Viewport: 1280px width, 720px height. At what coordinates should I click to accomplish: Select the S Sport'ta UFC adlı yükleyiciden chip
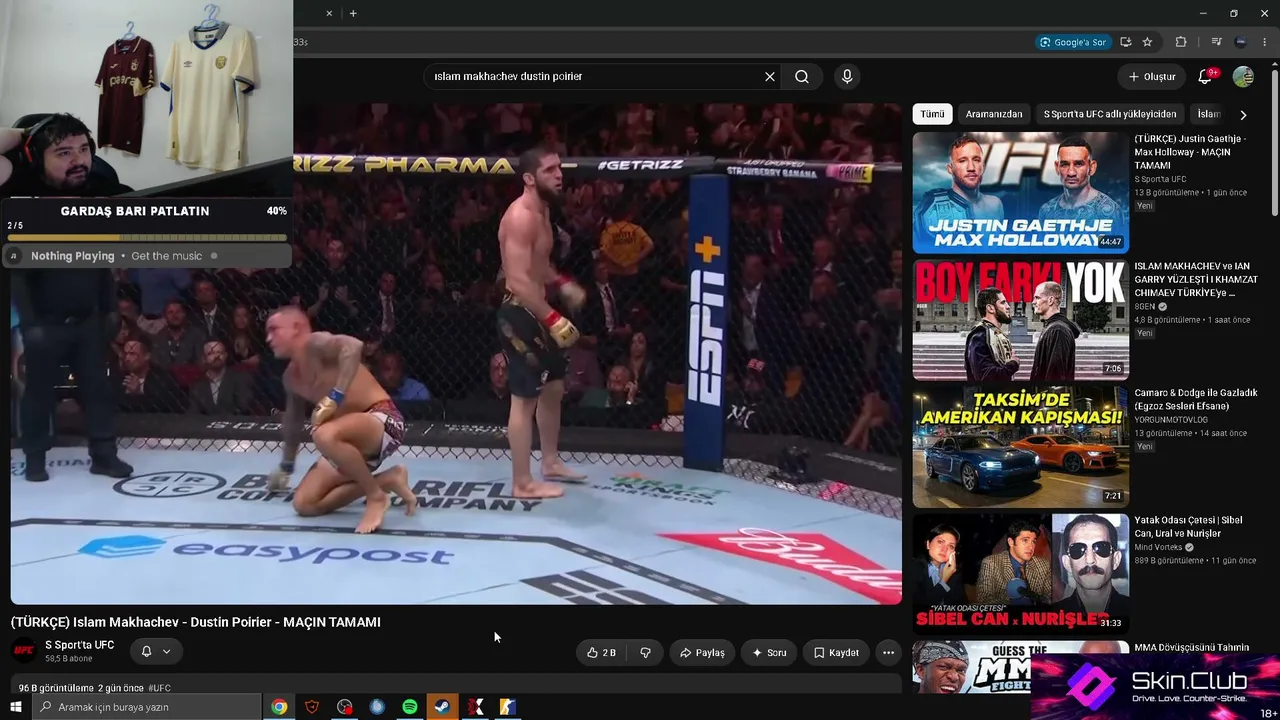point(1110,114)
